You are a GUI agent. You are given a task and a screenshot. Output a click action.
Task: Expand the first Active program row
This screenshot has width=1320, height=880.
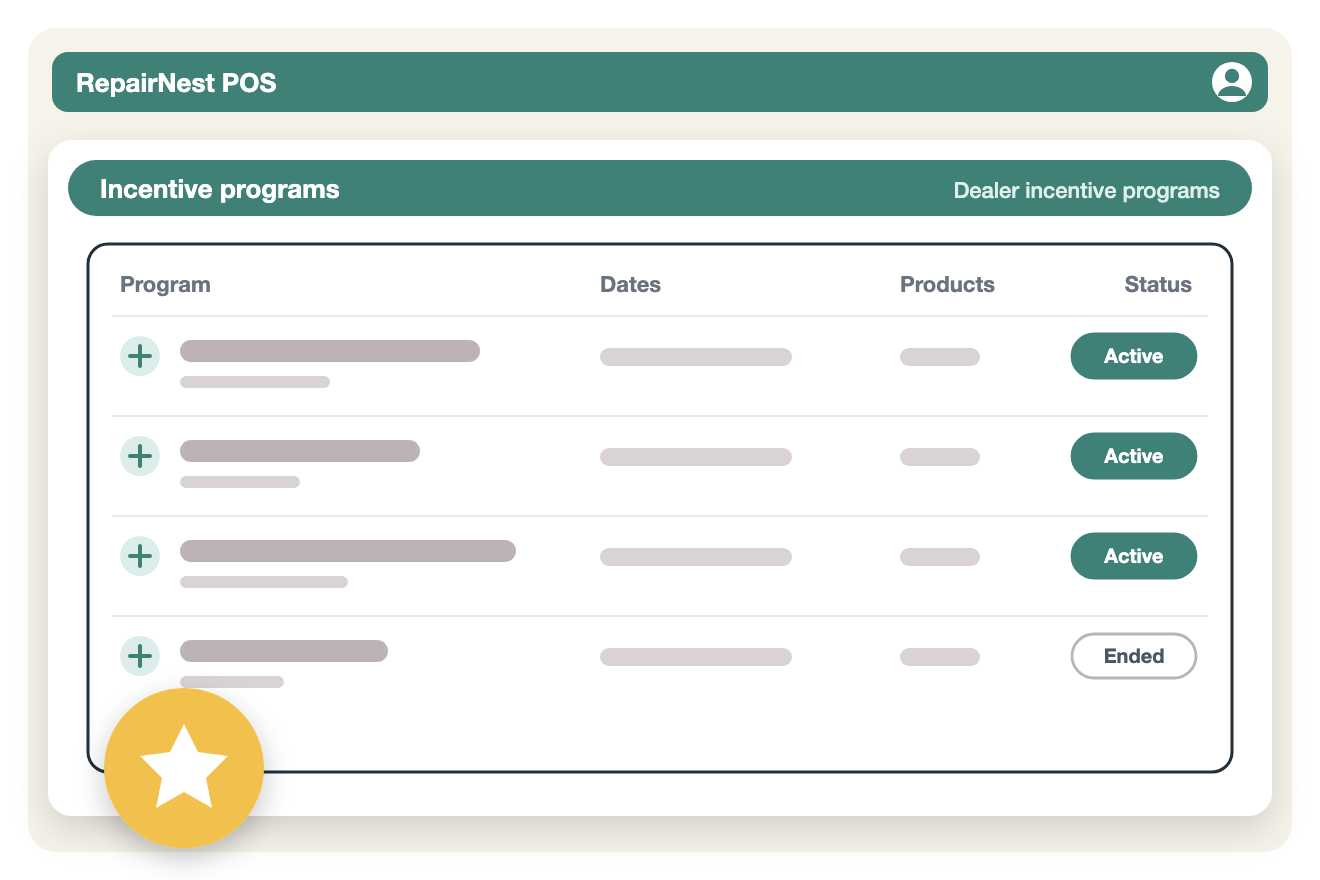140,356
